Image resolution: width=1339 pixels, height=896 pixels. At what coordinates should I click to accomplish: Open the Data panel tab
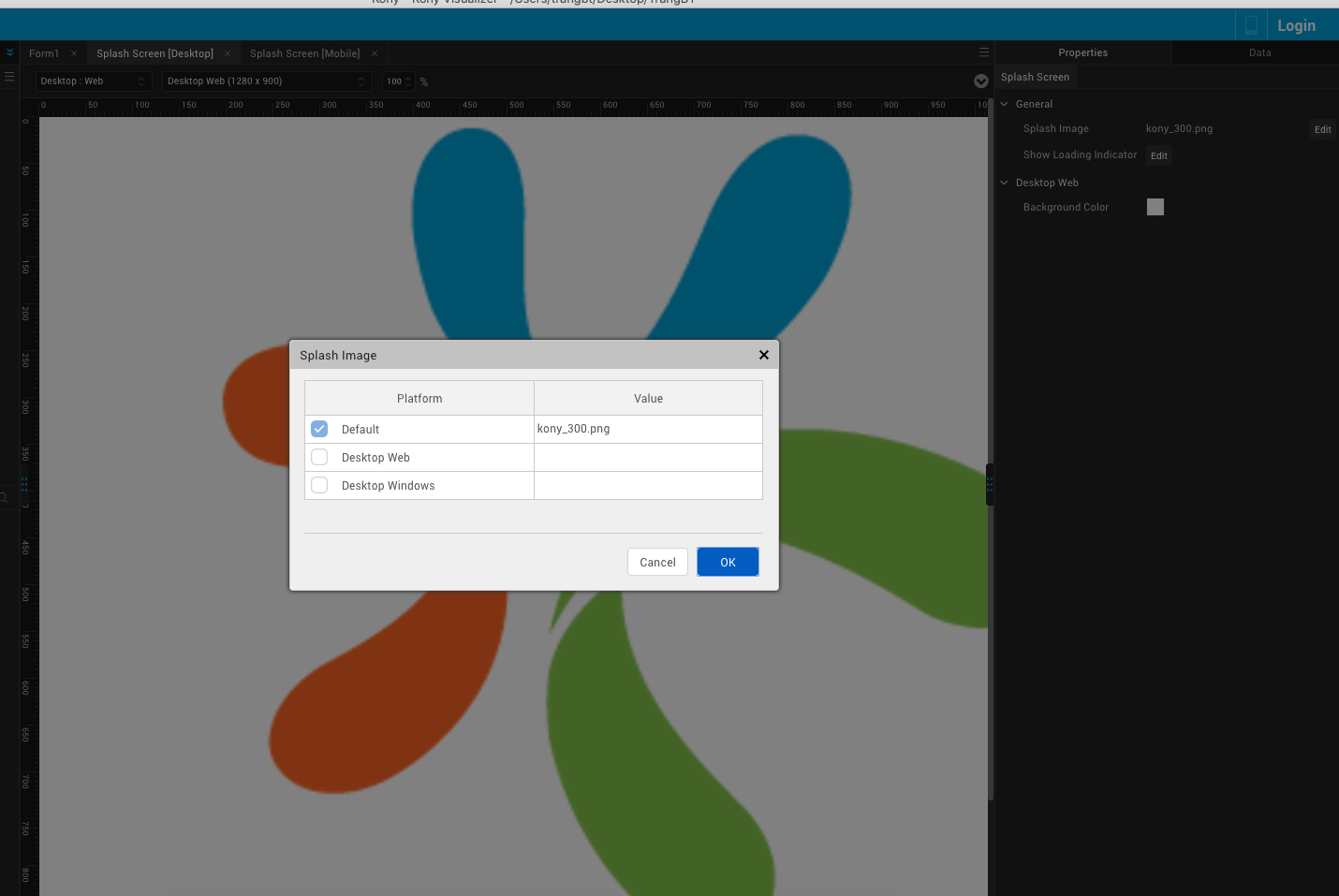(1259, 52)
